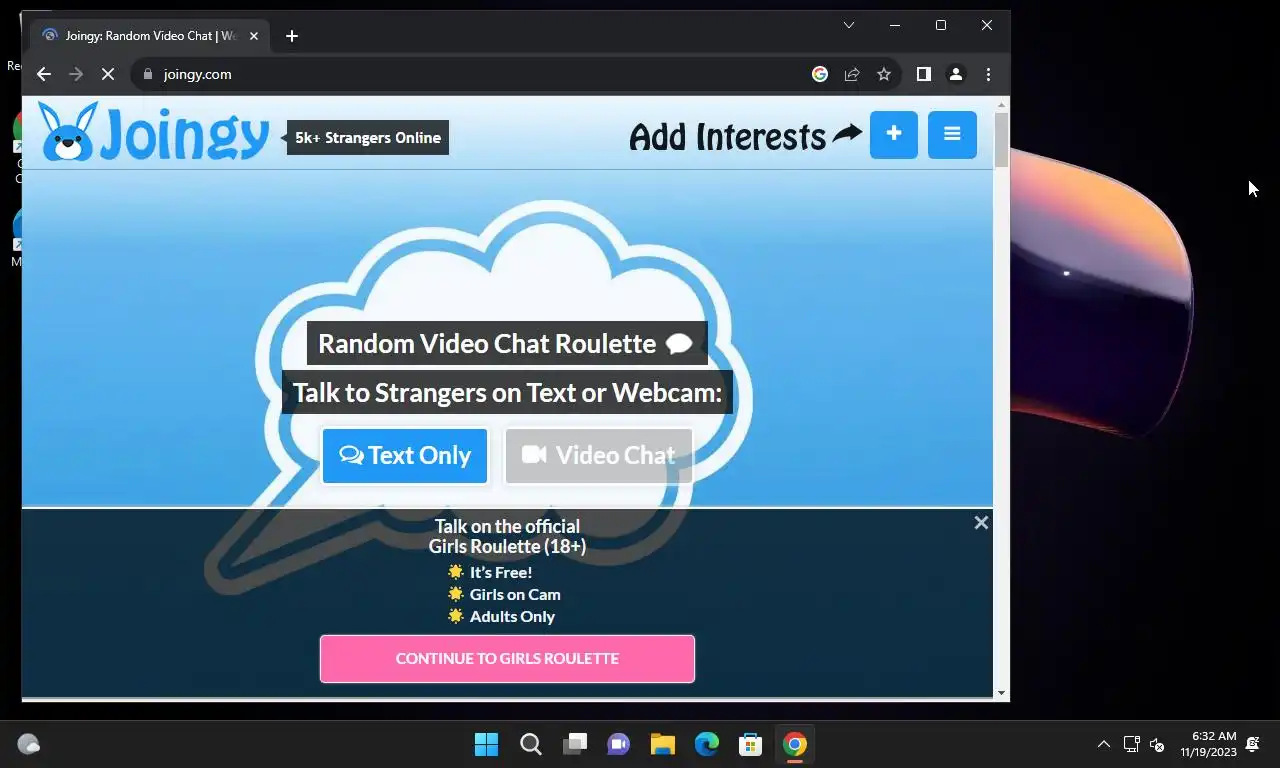The image size is (1280, 768).
Task: Open Task View on taskbar
Action: pyautogui.click(x=575, y=744)
